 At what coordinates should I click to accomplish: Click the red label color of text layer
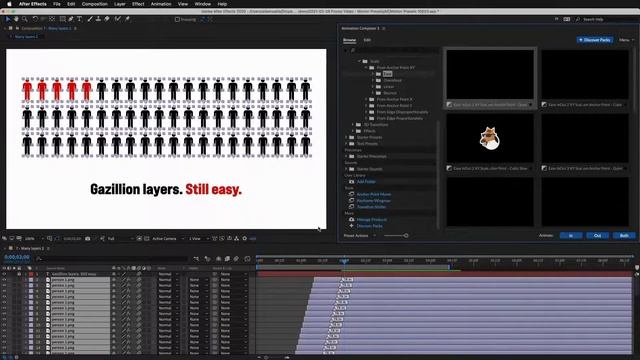click(31, 274)
